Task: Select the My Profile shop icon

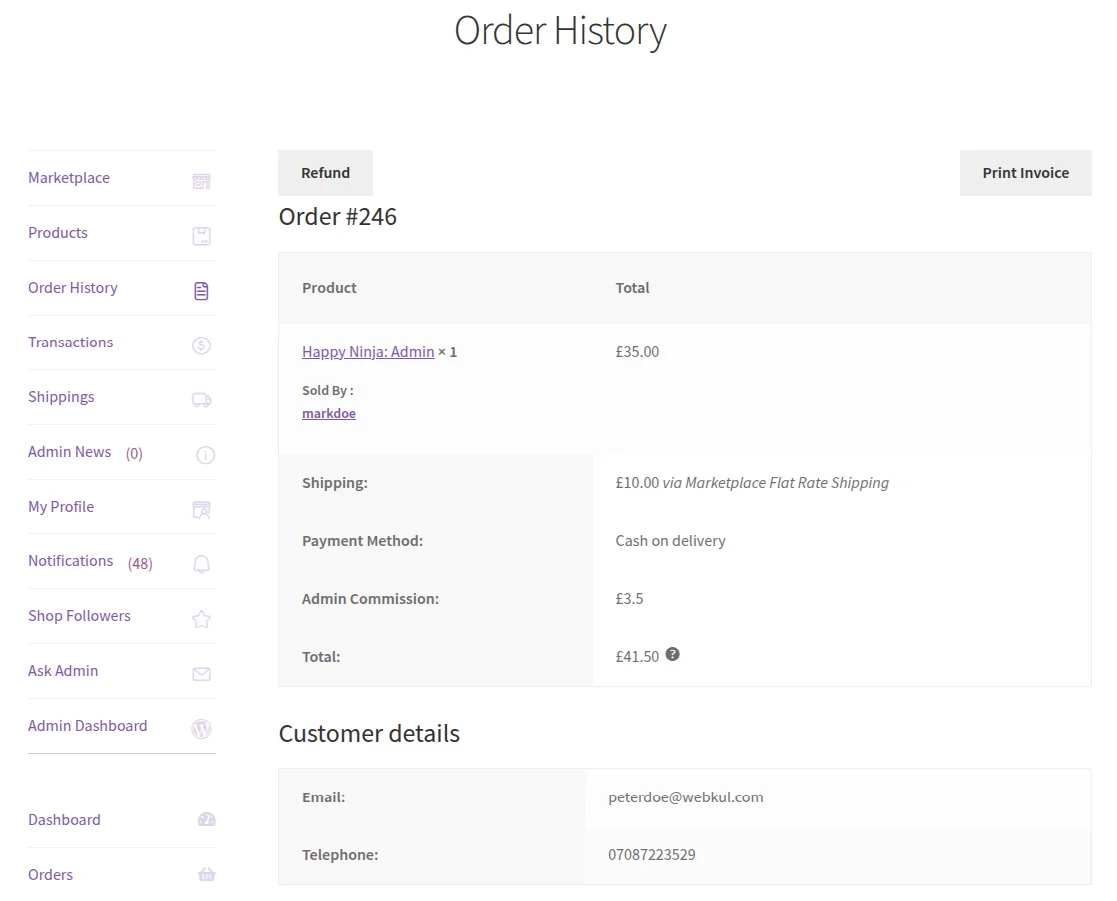Action: [x=201, y=508]
